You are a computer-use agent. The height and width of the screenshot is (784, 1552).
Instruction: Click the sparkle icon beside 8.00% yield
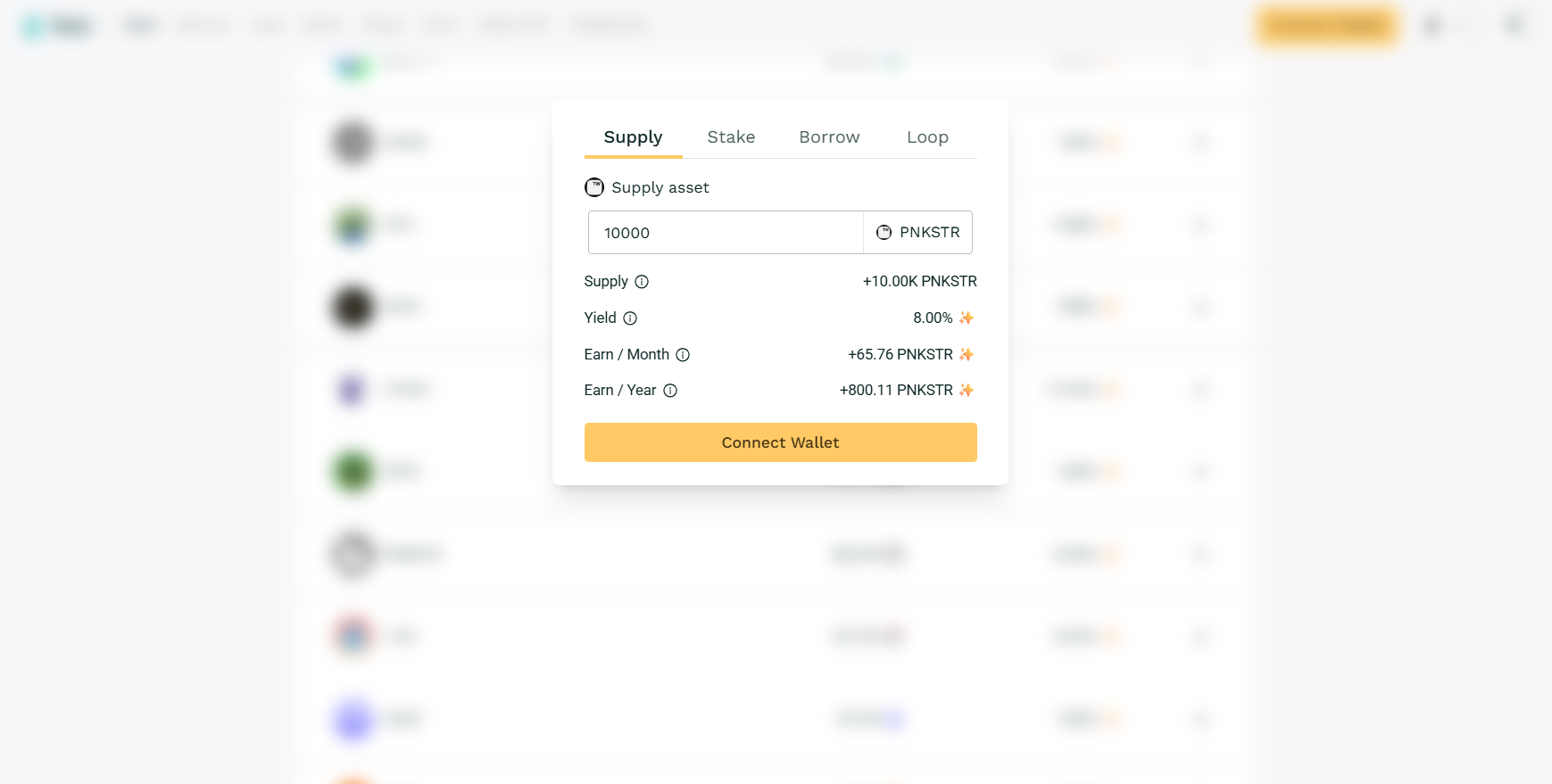[967, 318]
